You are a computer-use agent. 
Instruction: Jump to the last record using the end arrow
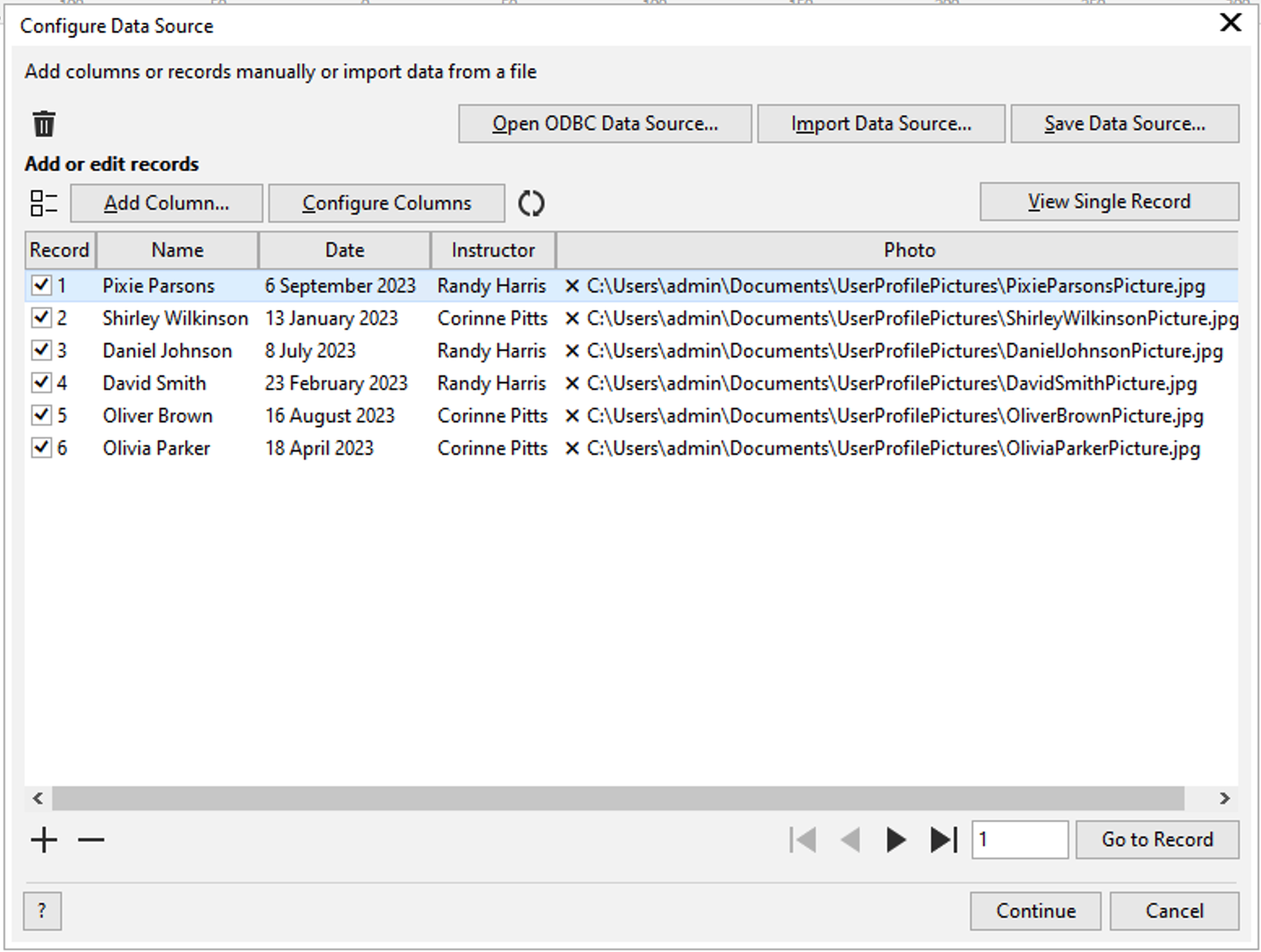(941, 839)
